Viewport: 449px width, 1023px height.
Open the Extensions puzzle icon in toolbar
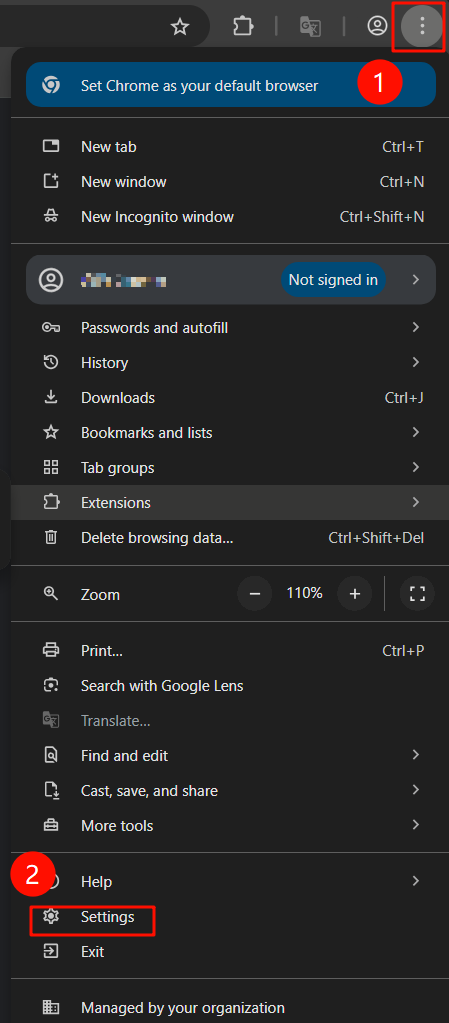tap(243, 26)
